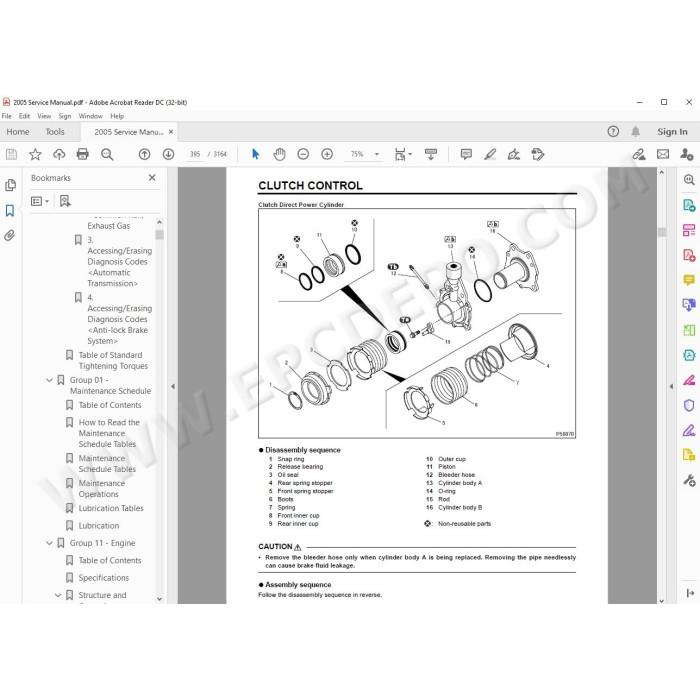Click document vertical scrollbar thumb

(662, 232)
